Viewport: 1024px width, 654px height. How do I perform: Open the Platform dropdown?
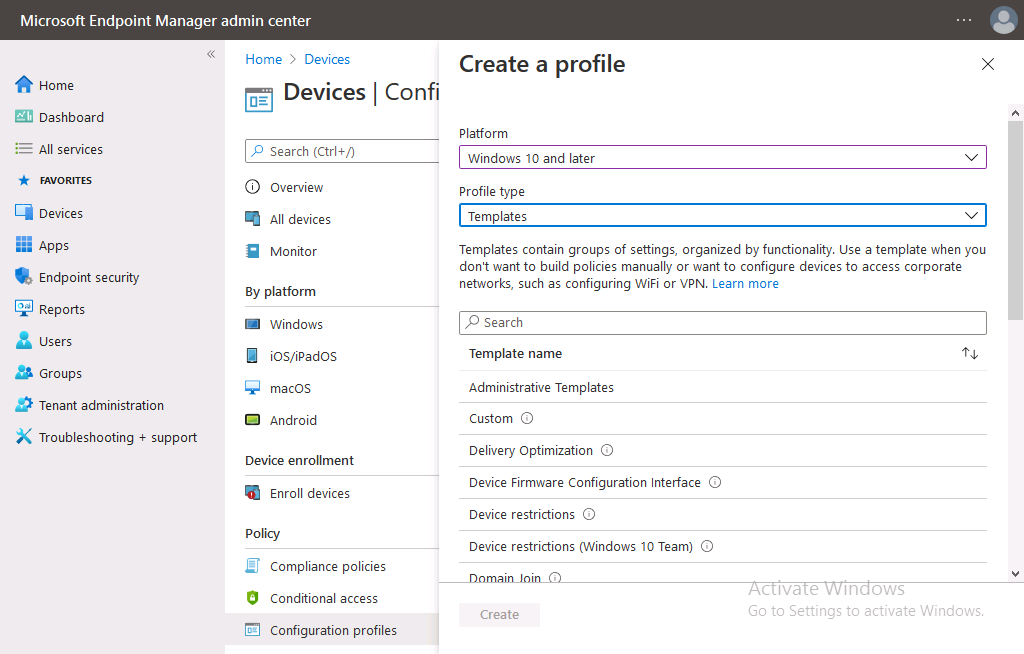click(722, 157)
